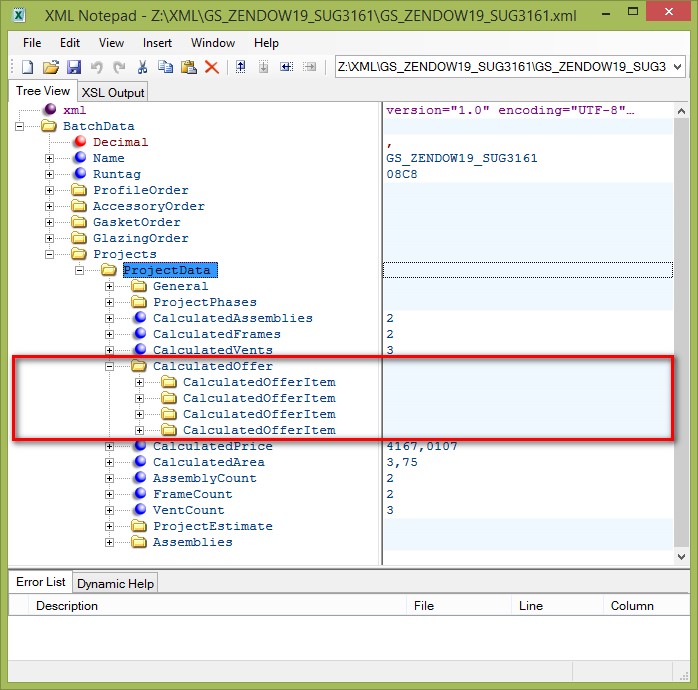
Task: Click the Copy toolbar icon
Action: pyautogui.click(x=166, y=67)
